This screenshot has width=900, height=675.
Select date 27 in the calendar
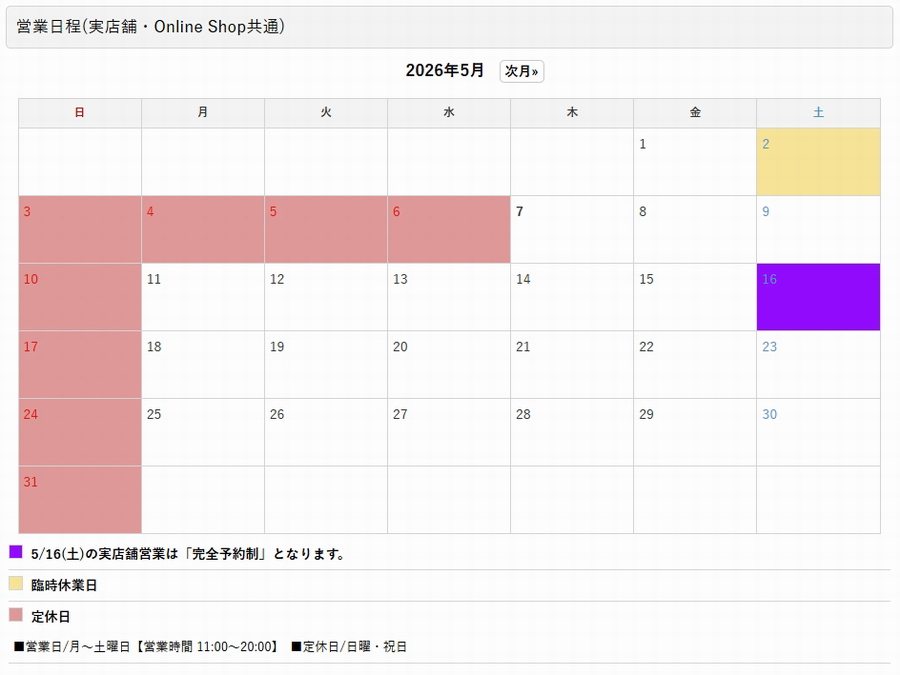(x=449, y=432)
